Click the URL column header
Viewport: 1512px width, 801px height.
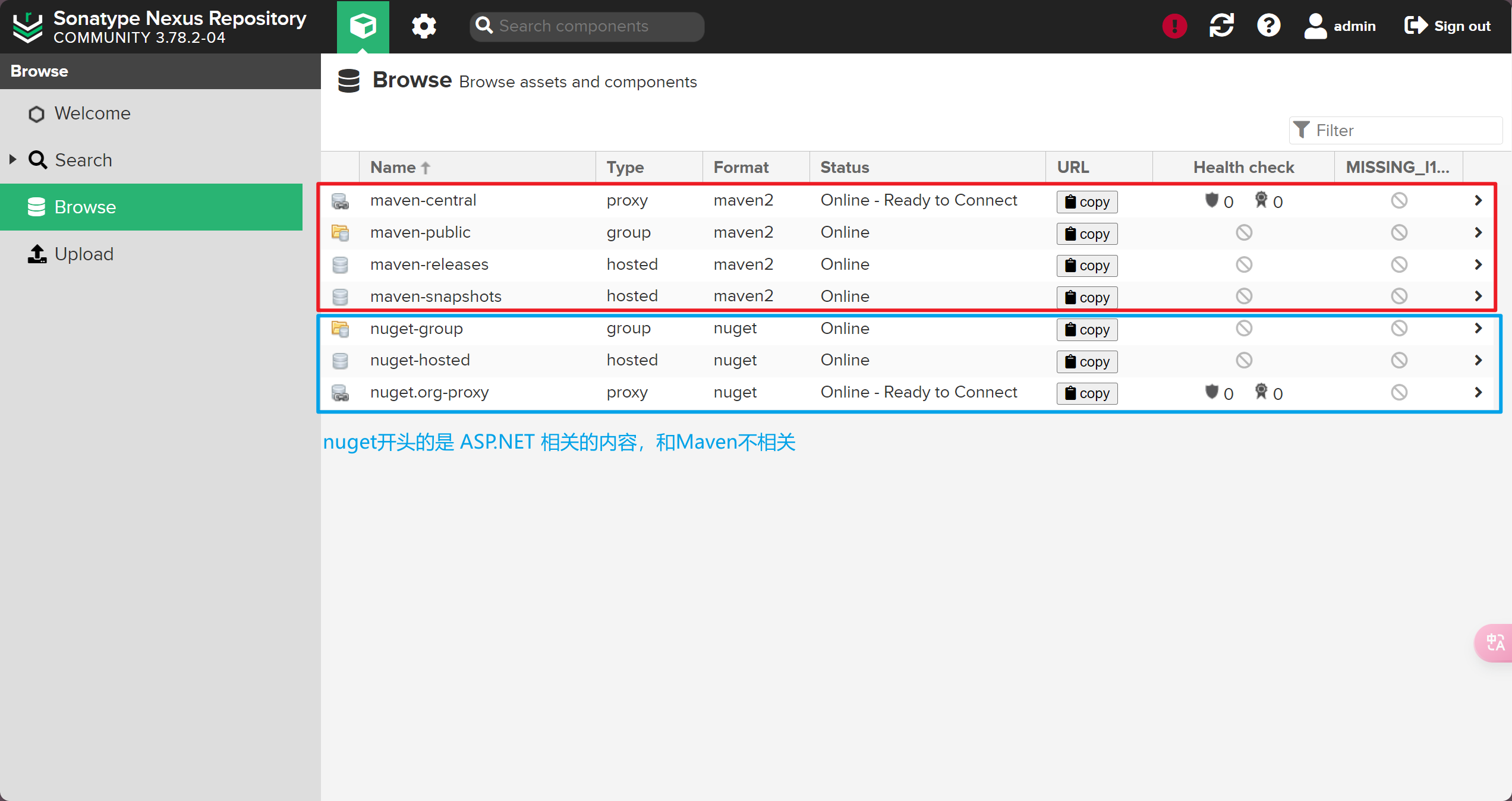tap(1100, 168)
